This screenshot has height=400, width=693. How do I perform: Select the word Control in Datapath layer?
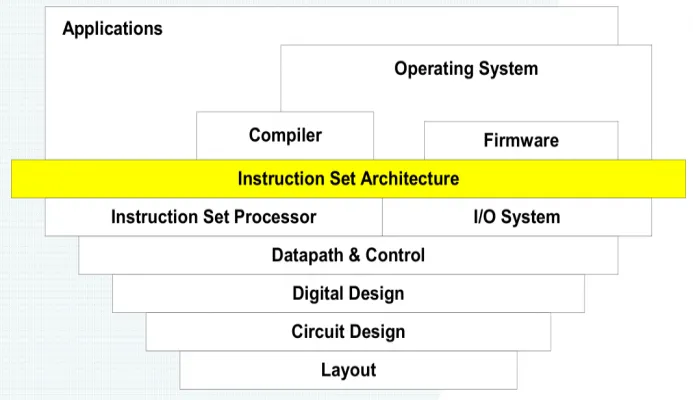click(395, 255)
